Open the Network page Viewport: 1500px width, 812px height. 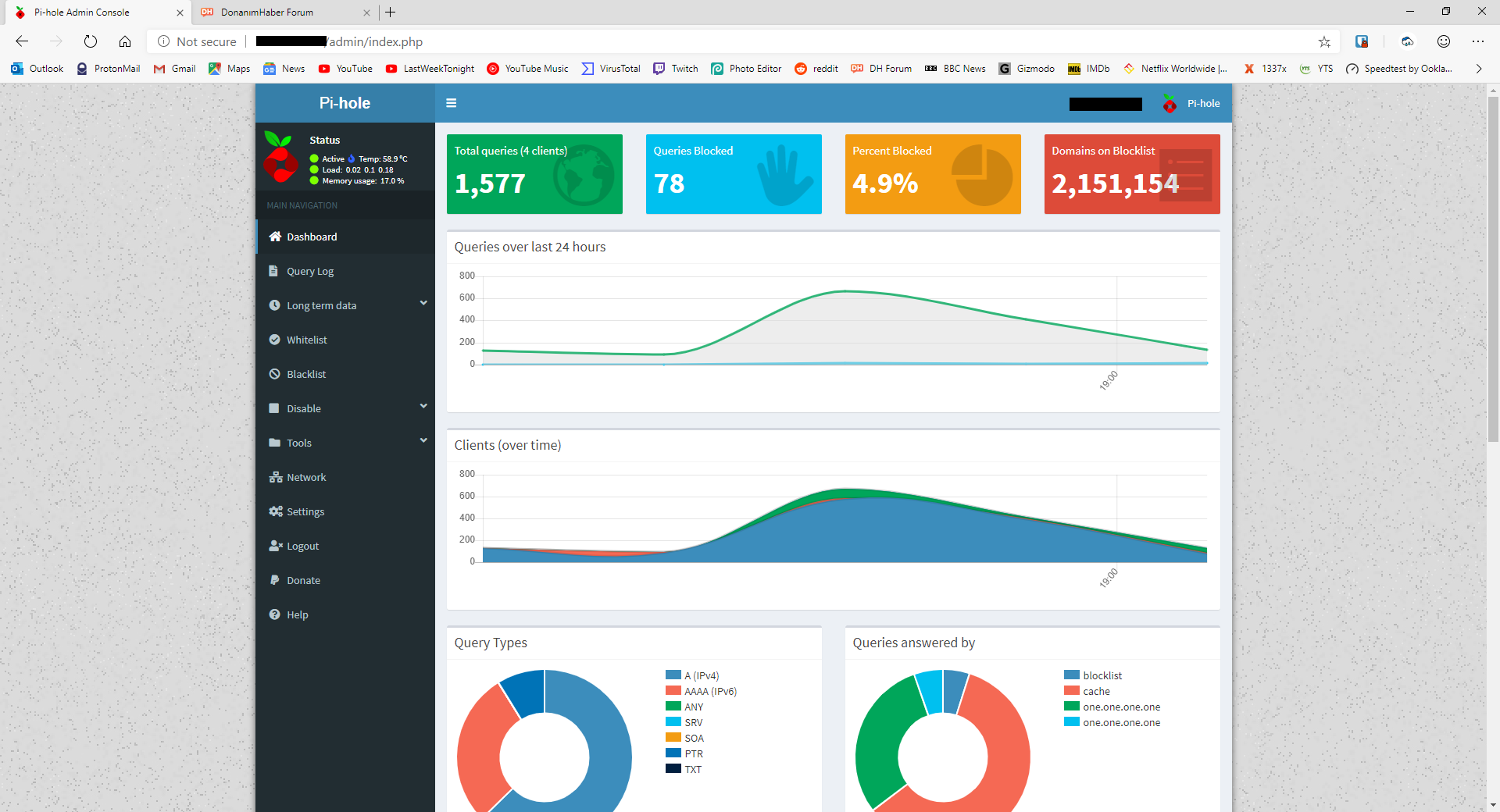tap(345, 477)
